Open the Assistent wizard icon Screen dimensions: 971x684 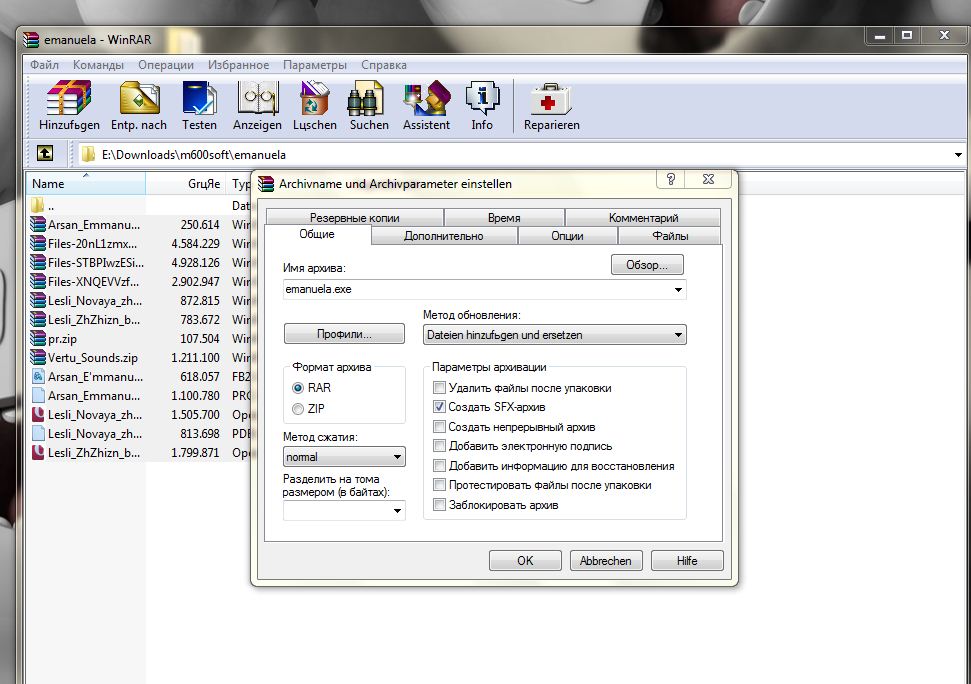point(426,100)
